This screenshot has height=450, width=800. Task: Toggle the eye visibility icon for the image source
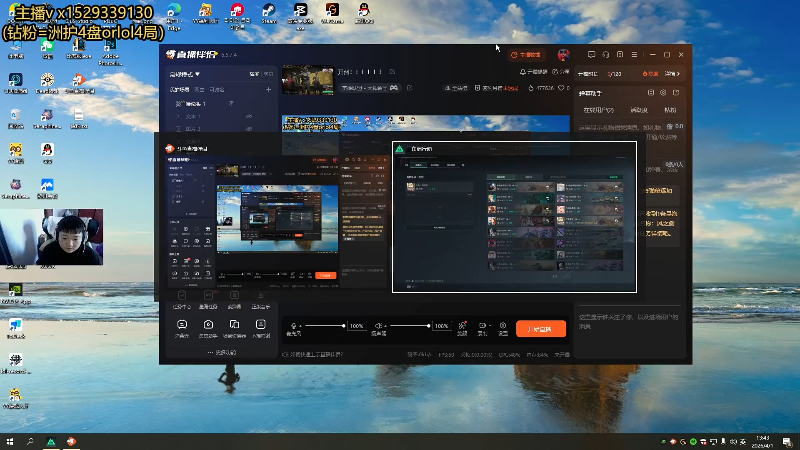(x=249, y=129)
